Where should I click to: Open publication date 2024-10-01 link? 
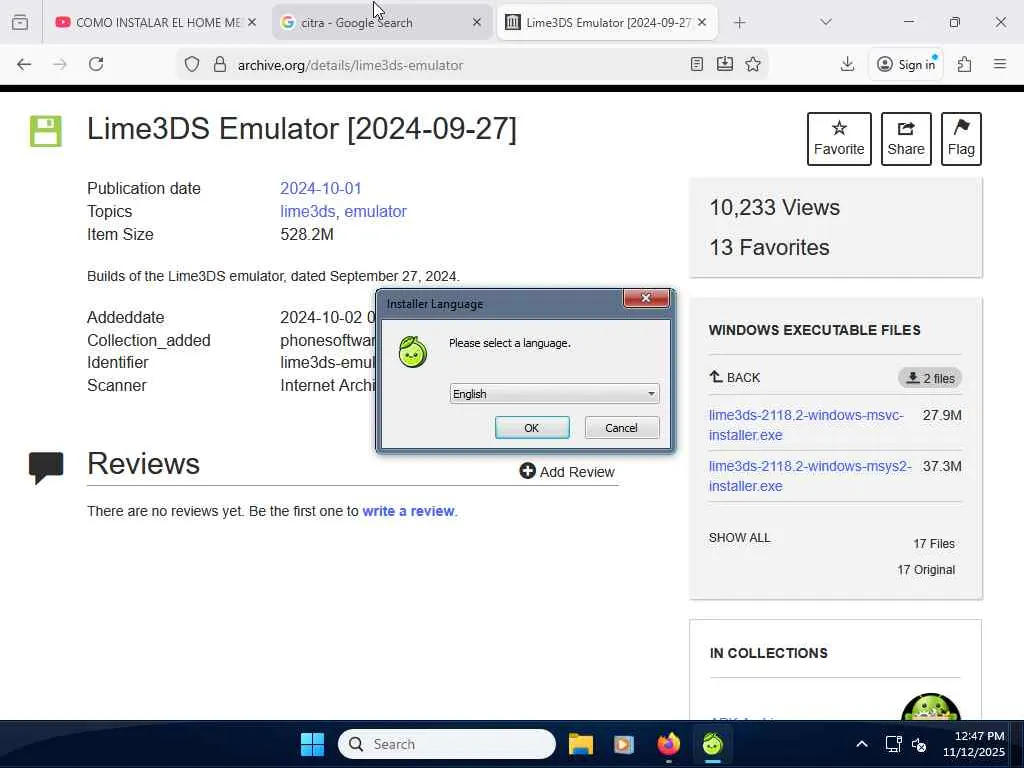[321, 188]
